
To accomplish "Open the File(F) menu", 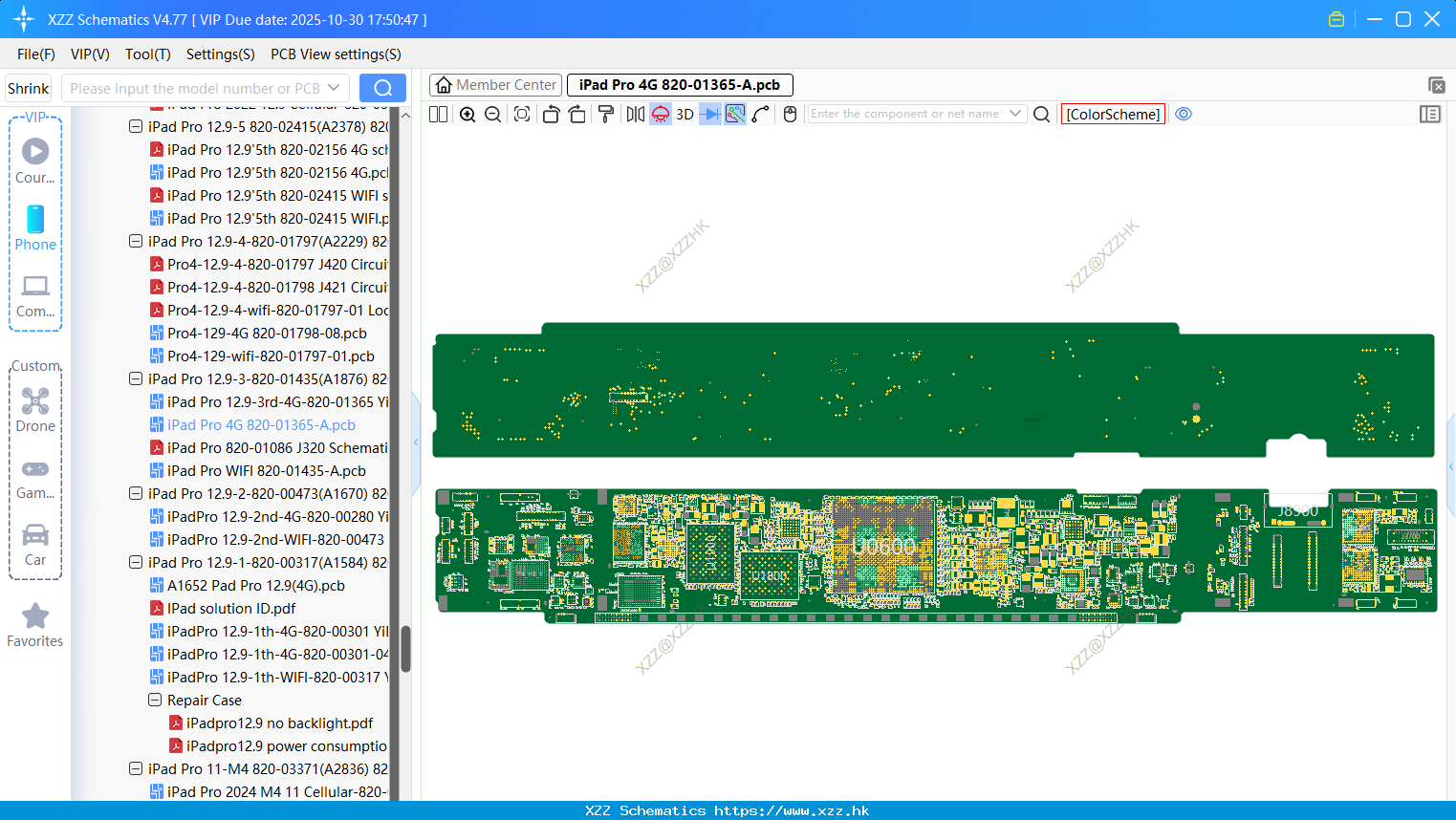I will [x=36, y=54].
